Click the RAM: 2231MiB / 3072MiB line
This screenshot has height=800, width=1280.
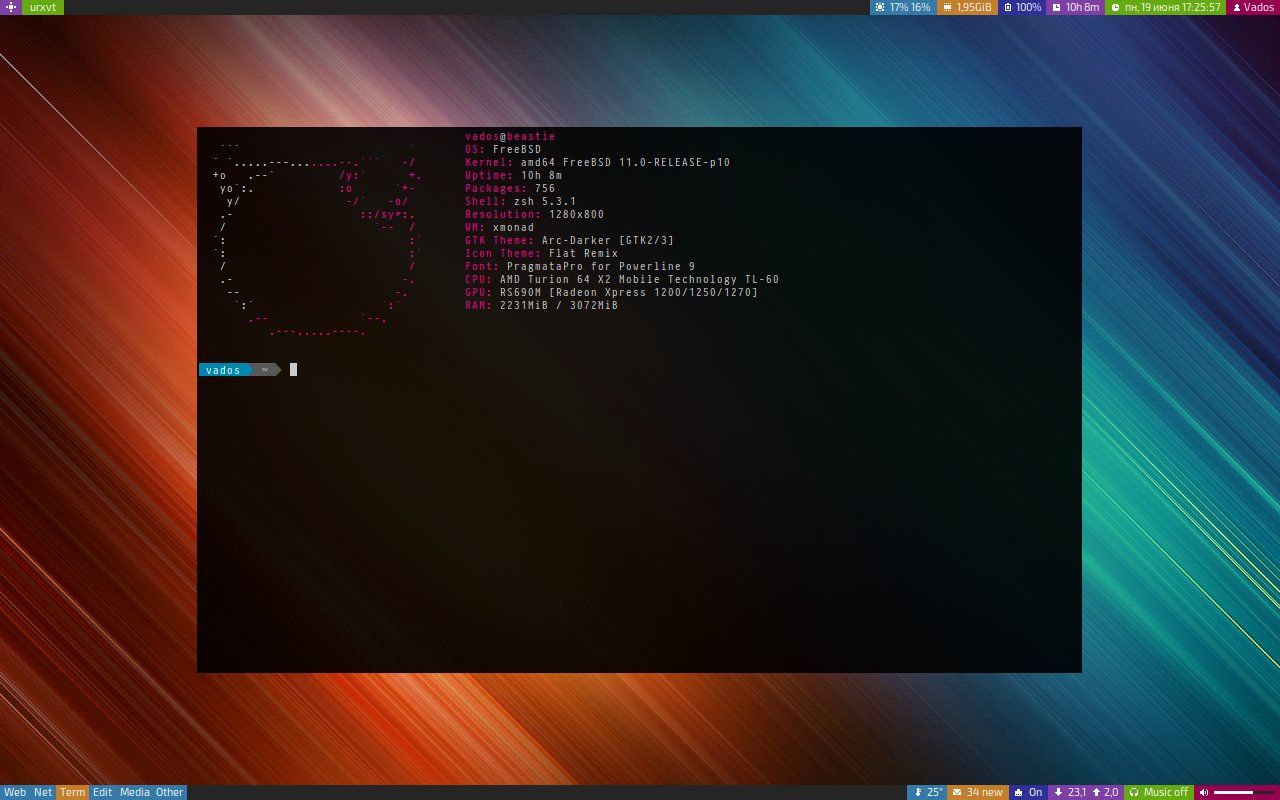tap(541, 305)
